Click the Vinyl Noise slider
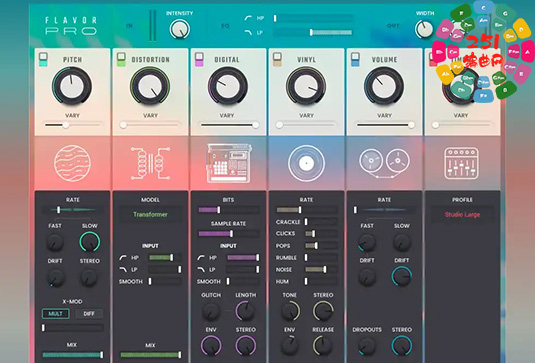The image size is (535, 363). [321, 270]
